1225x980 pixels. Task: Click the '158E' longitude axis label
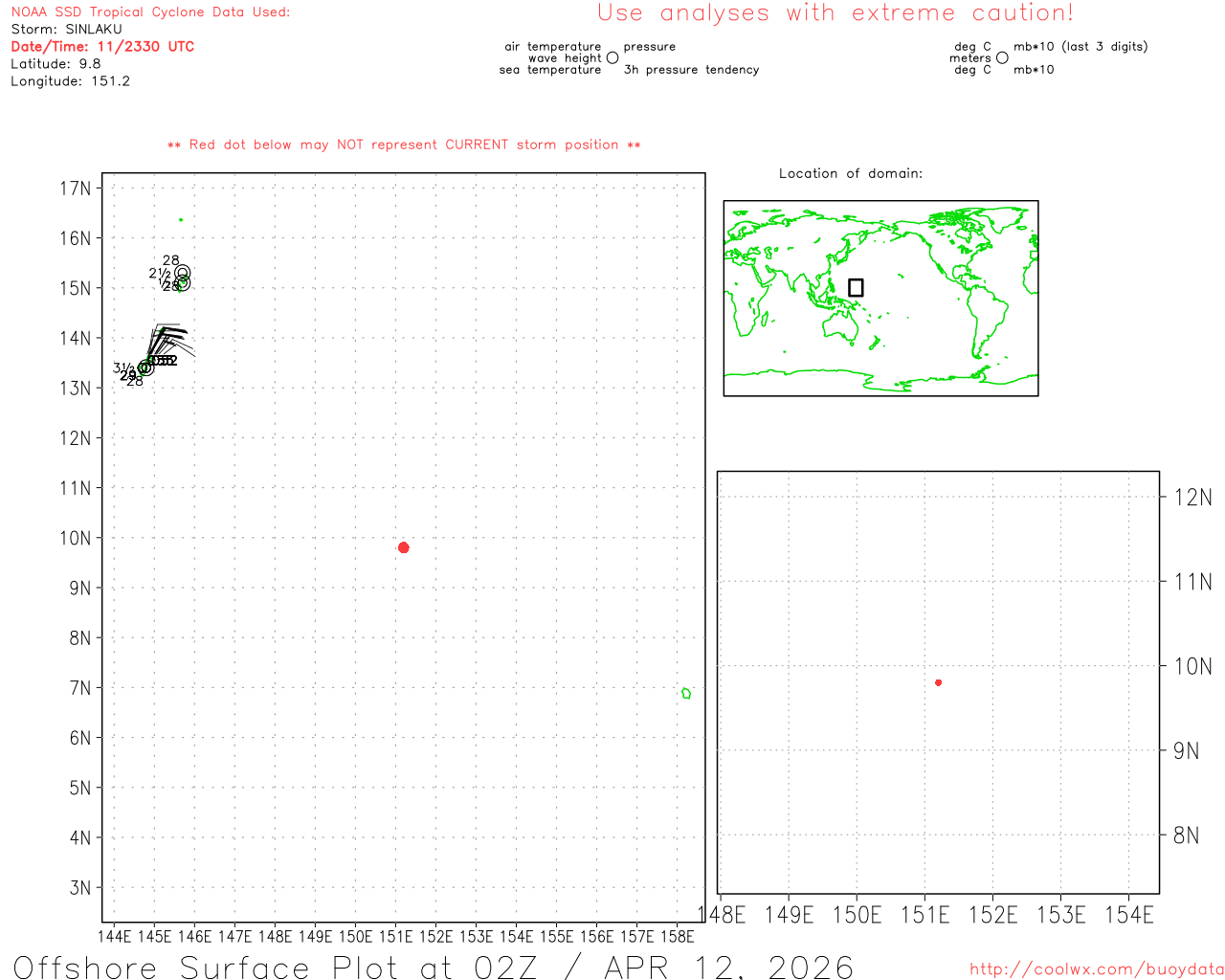(x=678, y=936)
